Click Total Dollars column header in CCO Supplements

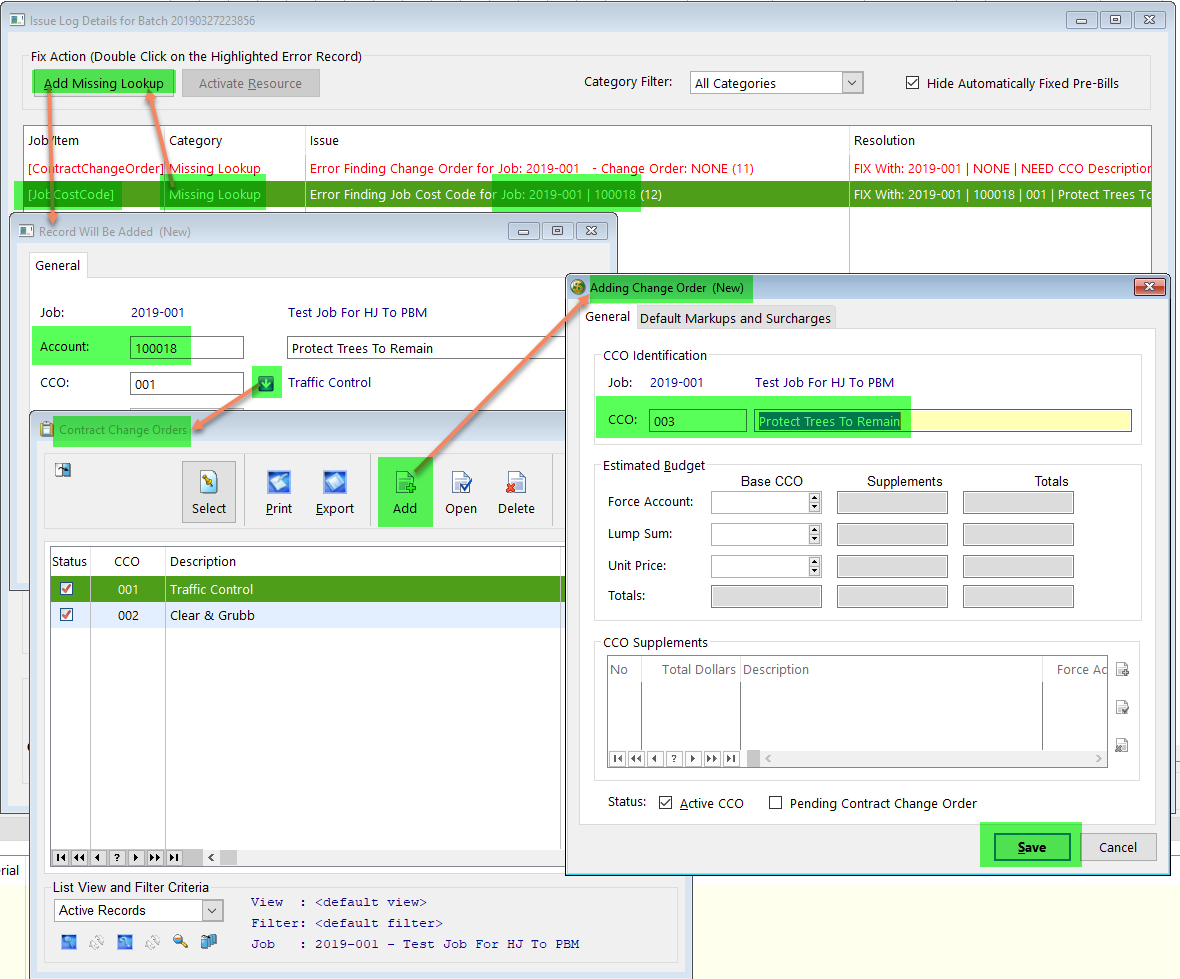pos(691,670)
